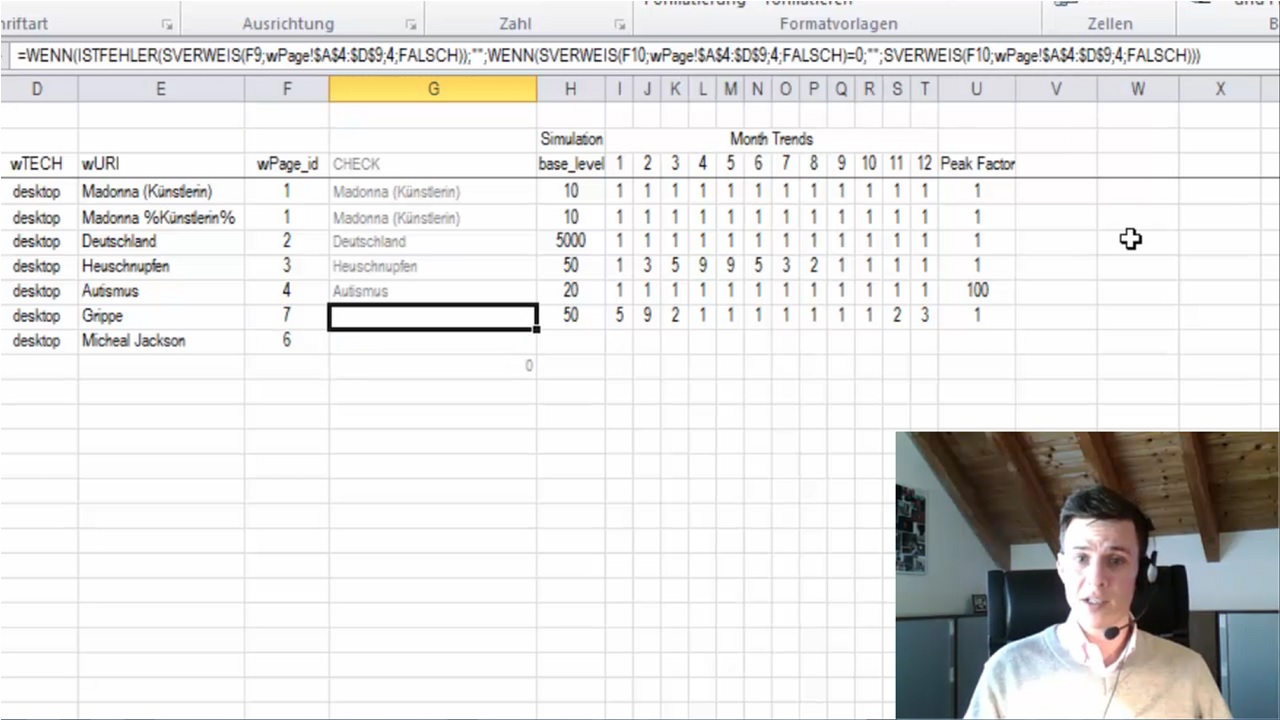Click the wPage_id header cell
Image resolution: width=1280 pixels, height=720 pixels.
(x=287, y=164)
